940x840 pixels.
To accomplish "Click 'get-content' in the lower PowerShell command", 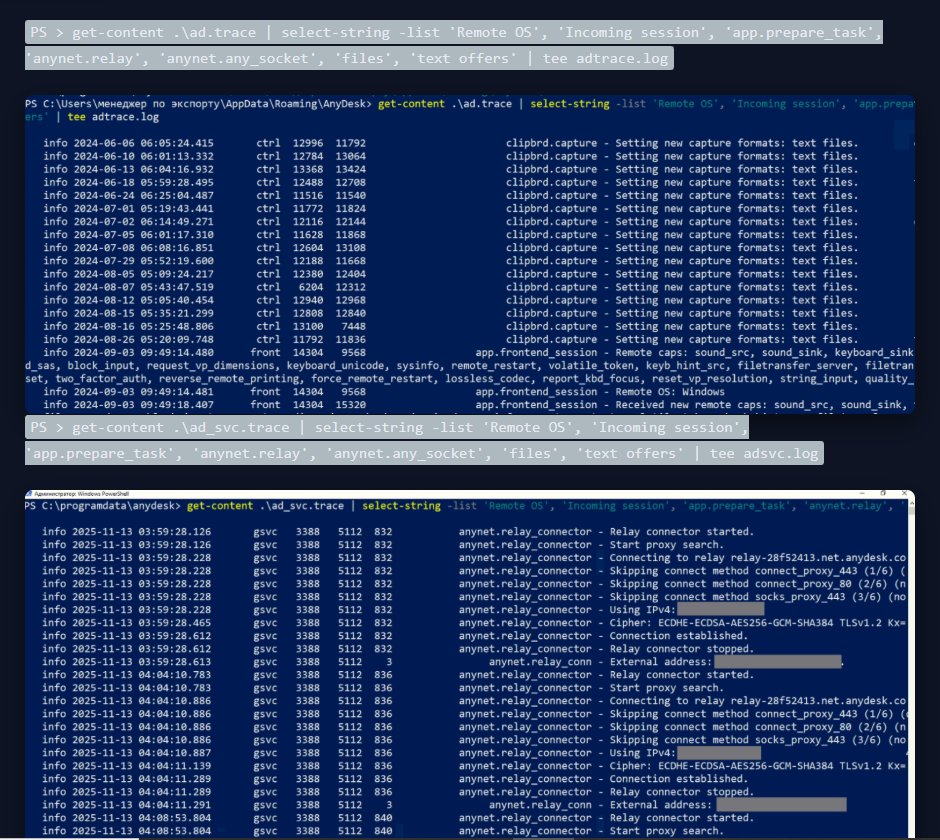I will [219, 506].
